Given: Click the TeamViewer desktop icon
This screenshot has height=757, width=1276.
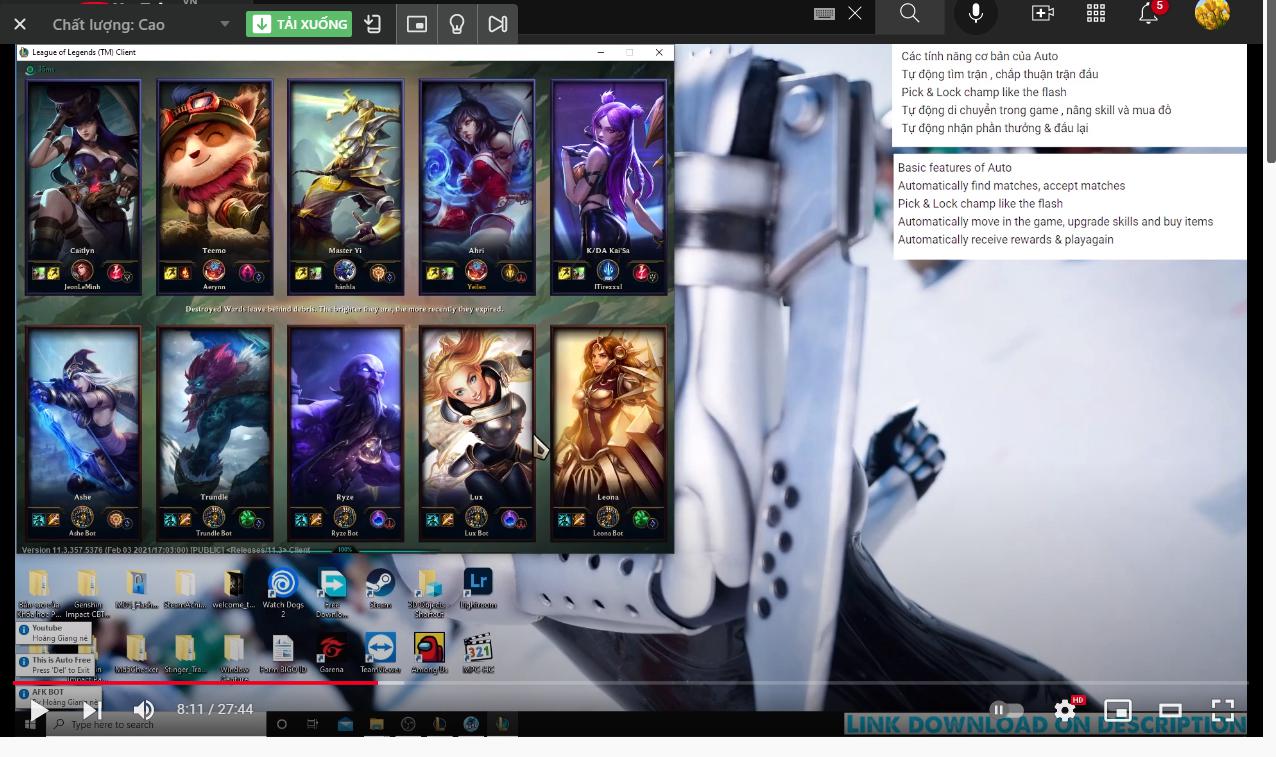Looking at the screenshot, I should point(380,653).
